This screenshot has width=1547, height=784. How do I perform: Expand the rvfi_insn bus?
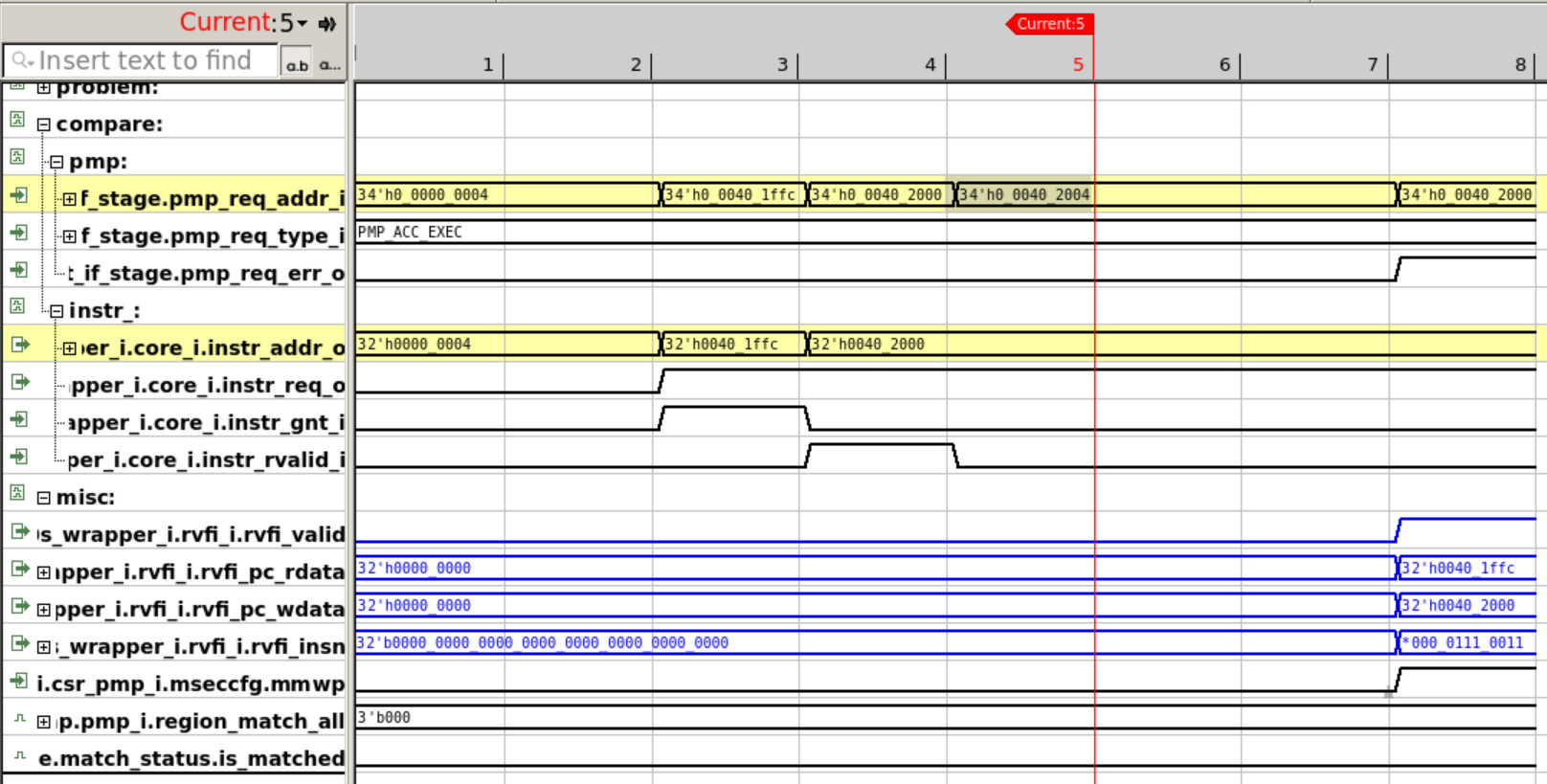43,647
